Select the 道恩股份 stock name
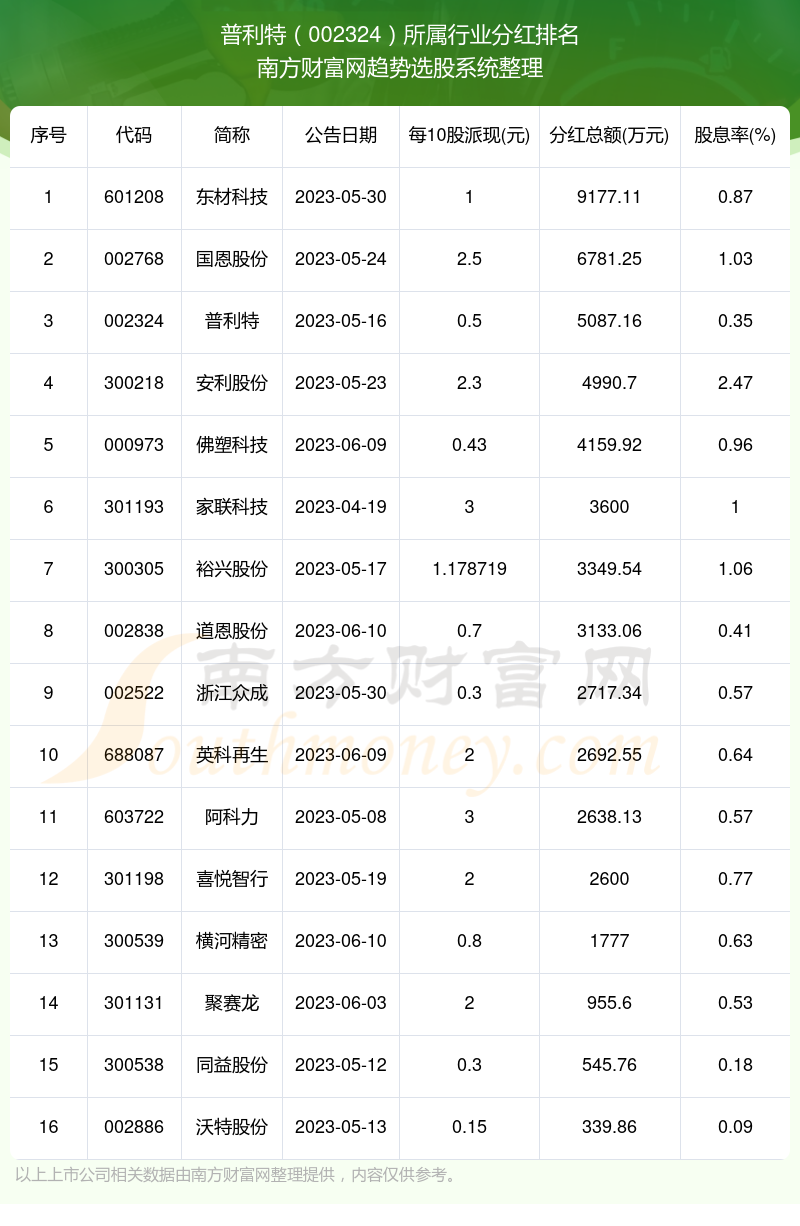The height and width of the screenshot is (1226, 800). (232, 631)
